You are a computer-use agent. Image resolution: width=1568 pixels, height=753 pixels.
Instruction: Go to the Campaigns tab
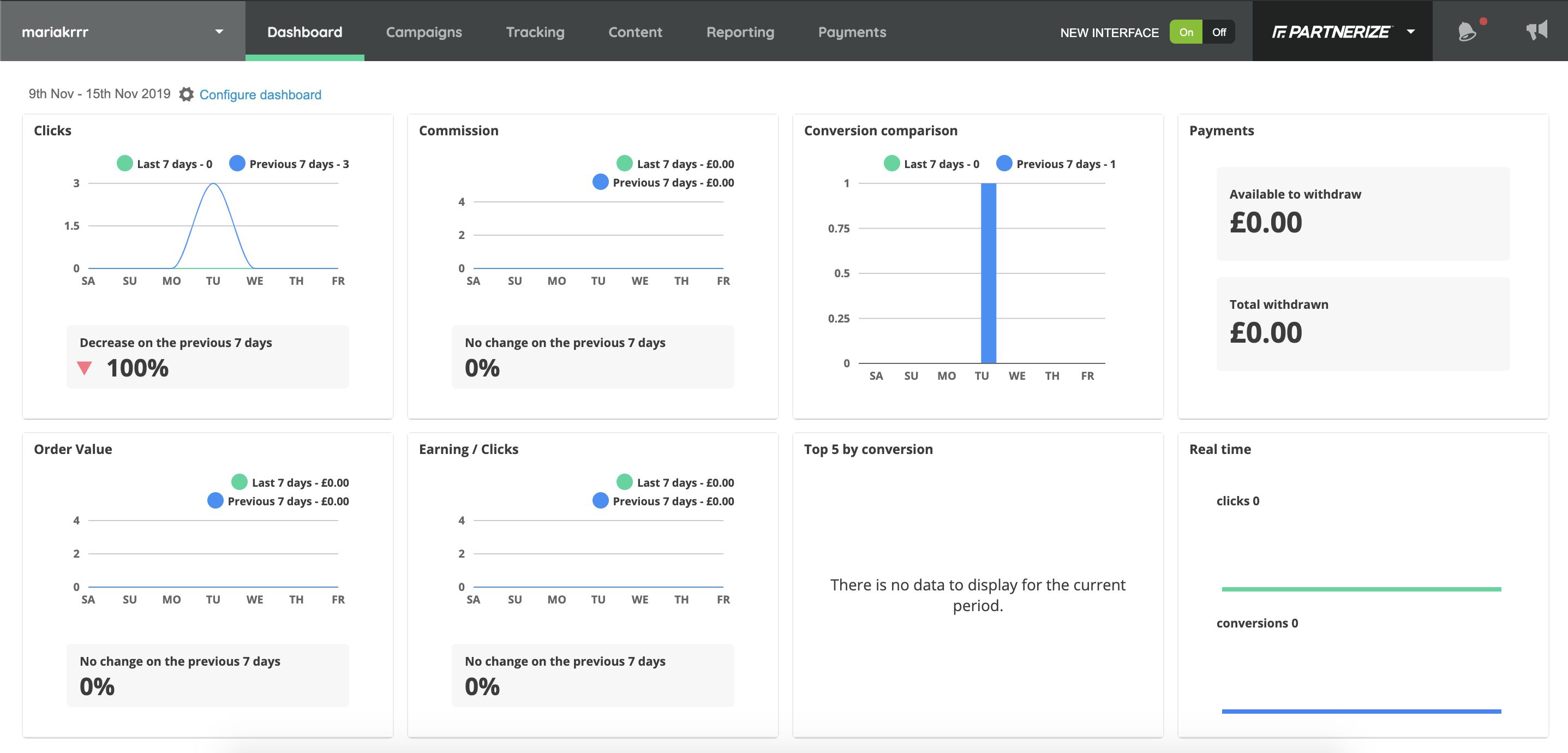click(424, 32)
